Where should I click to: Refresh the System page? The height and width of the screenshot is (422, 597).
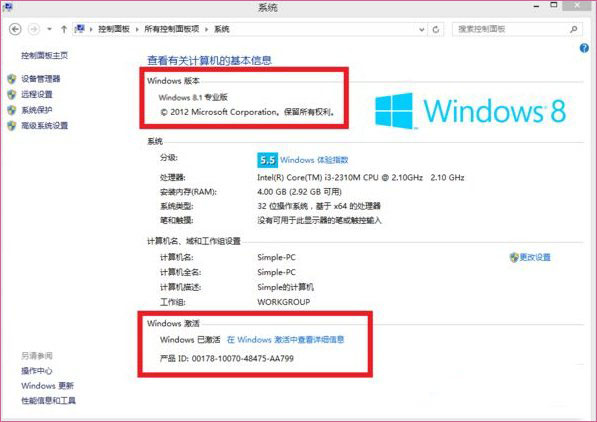click(x=436, y=29)
